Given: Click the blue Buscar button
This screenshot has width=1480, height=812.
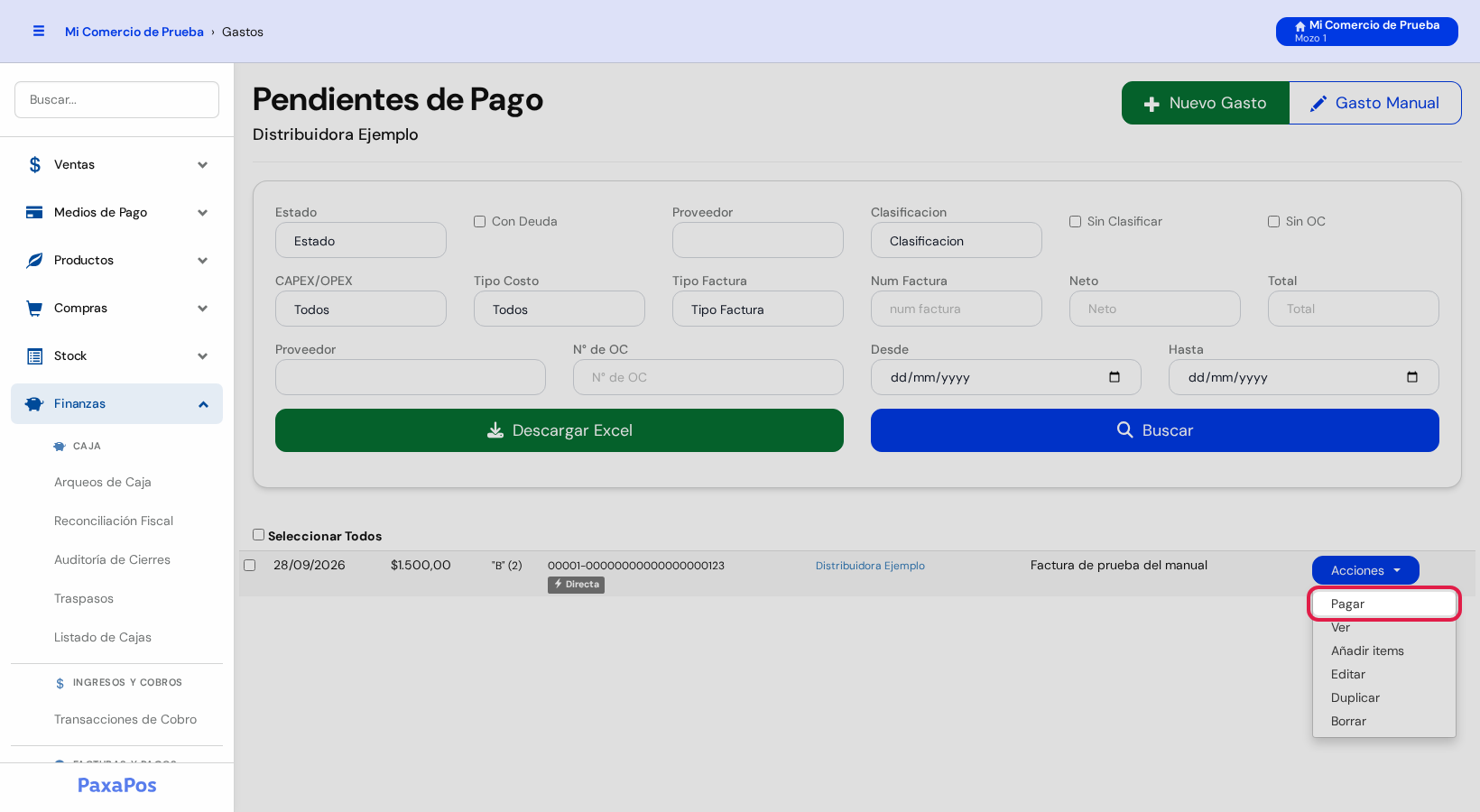Looking at the screenshot, I should tap(1155, 430).
